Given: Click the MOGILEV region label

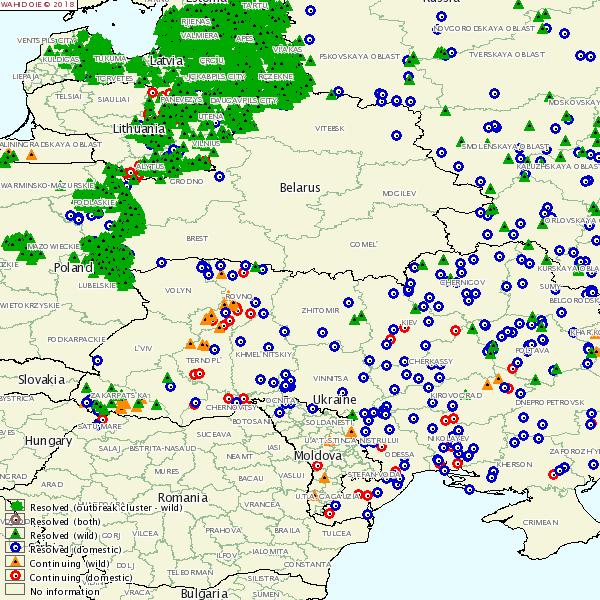Looking at the screenshot, I should coord(399,194).
